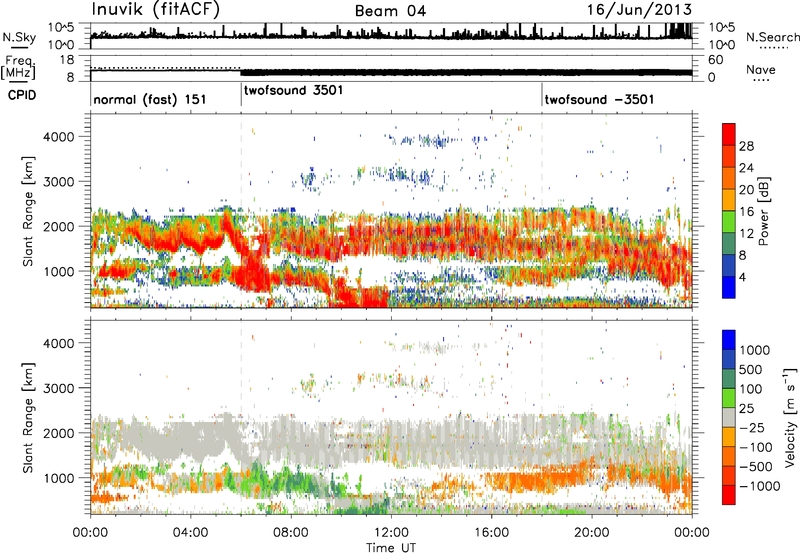This screenshot has width=800, height=554.
Task: Click the date '16/Jun/2013'
Action: (639, 10)
